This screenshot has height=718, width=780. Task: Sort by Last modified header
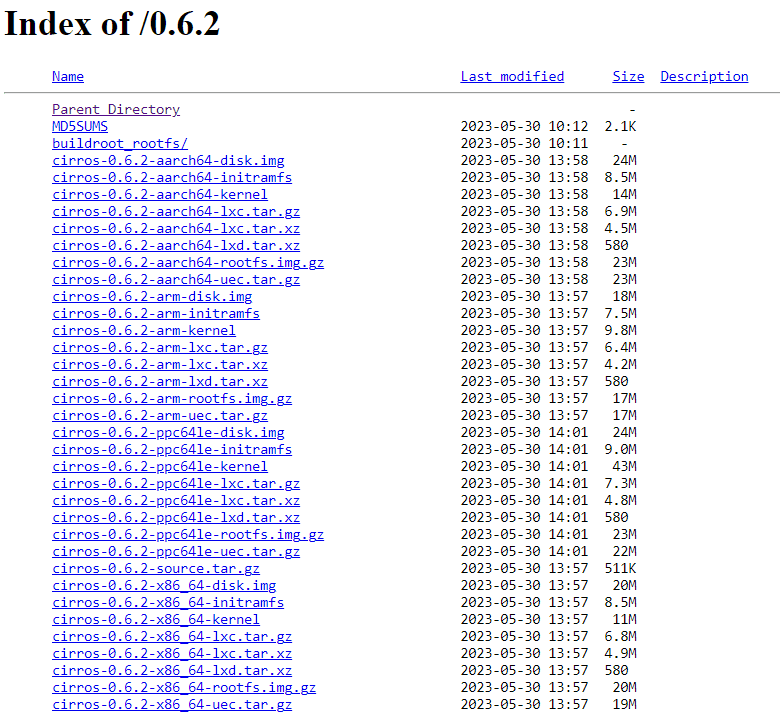[x=512, y=77]
